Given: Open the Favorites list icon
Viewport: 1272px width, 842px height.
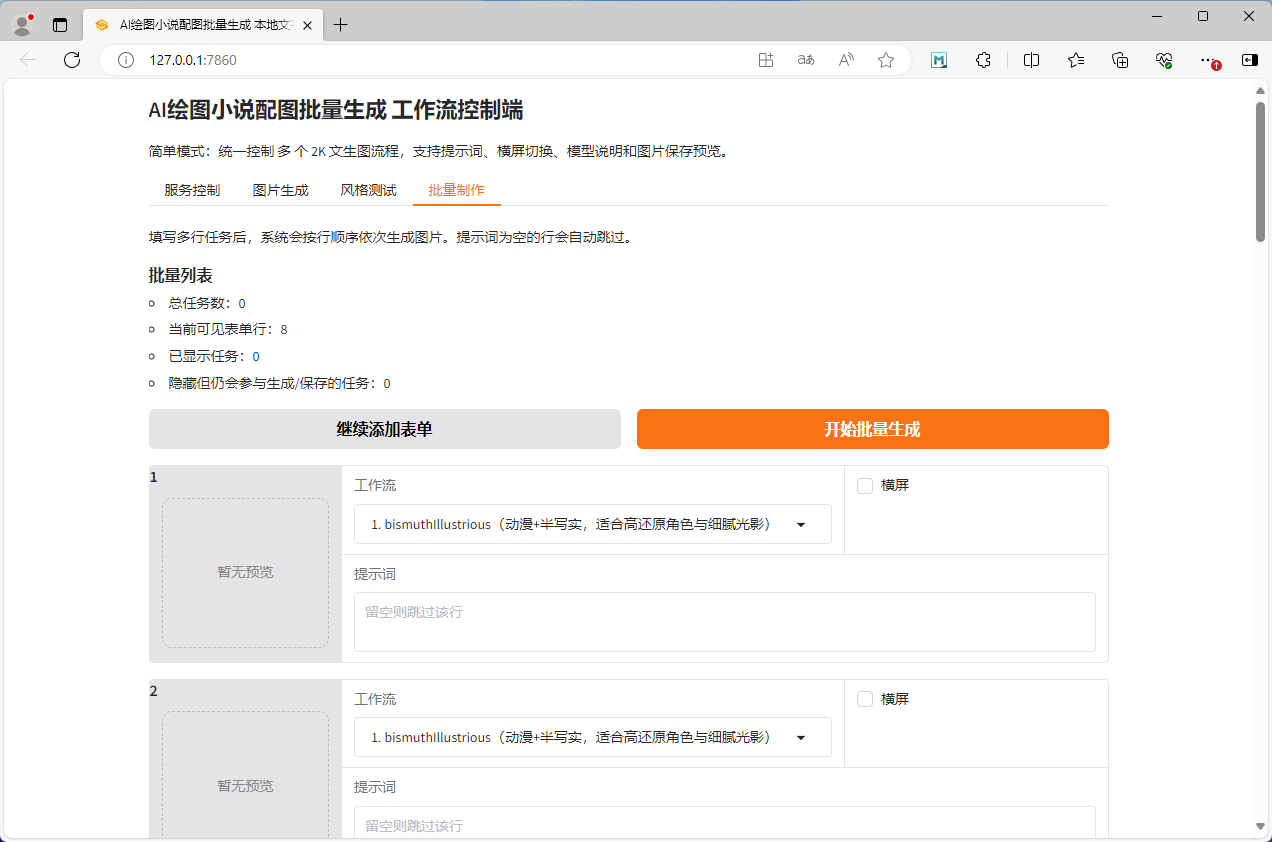Looking at the screenshot, I should click(1076, 60).
